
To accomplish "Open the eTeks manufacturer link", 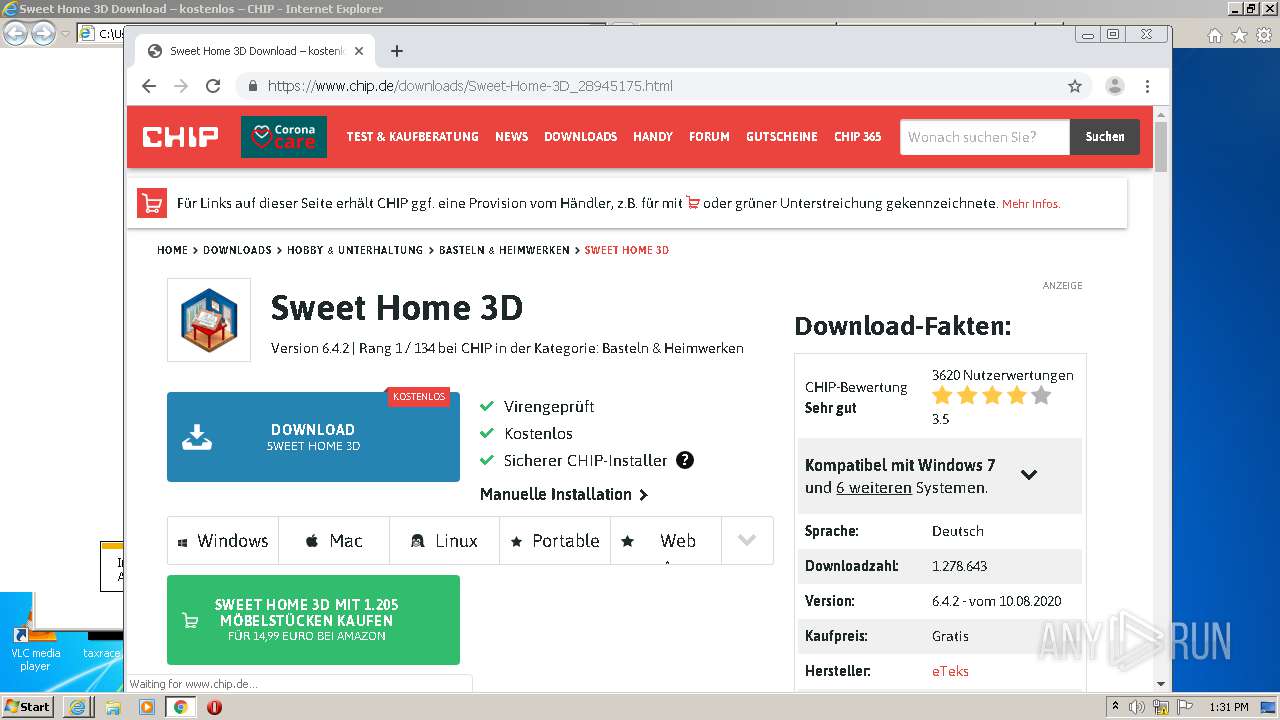I will point(950,671).
